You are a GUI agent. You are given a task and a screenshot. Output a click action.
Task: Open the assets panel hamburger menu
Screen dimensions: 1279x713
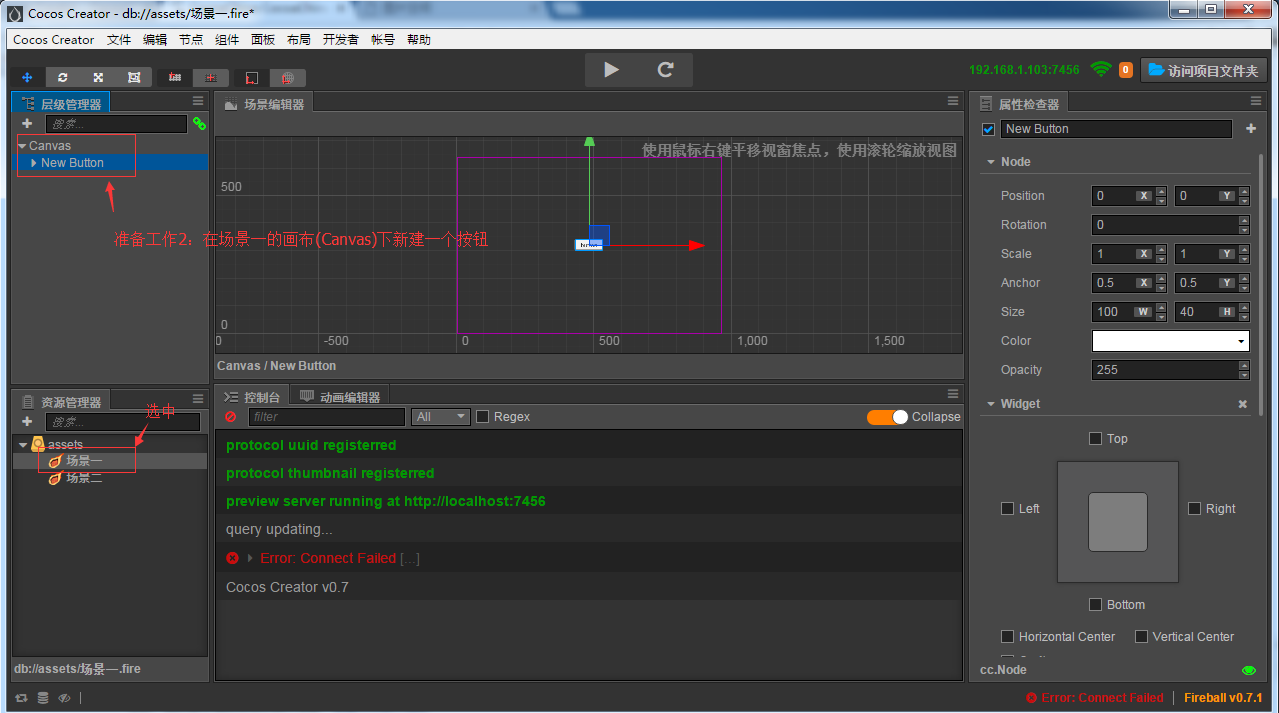point(198,400)
